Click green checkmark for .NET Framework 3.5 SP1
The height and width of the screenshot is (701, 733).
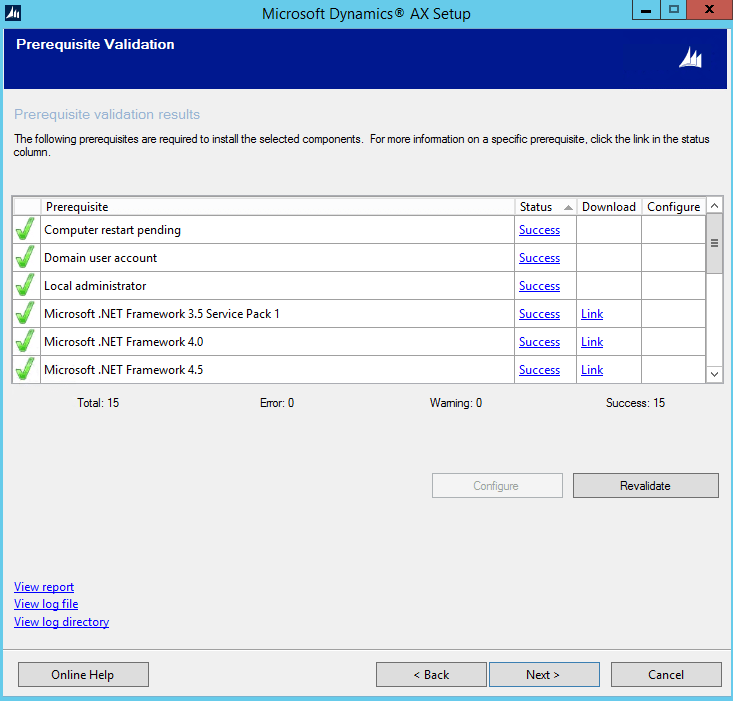coord(25,313)
